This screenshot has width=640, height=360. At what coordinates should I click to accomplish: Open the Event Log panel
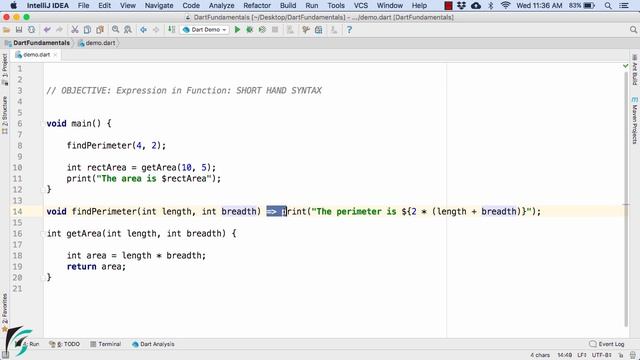(x=607, y=344)
